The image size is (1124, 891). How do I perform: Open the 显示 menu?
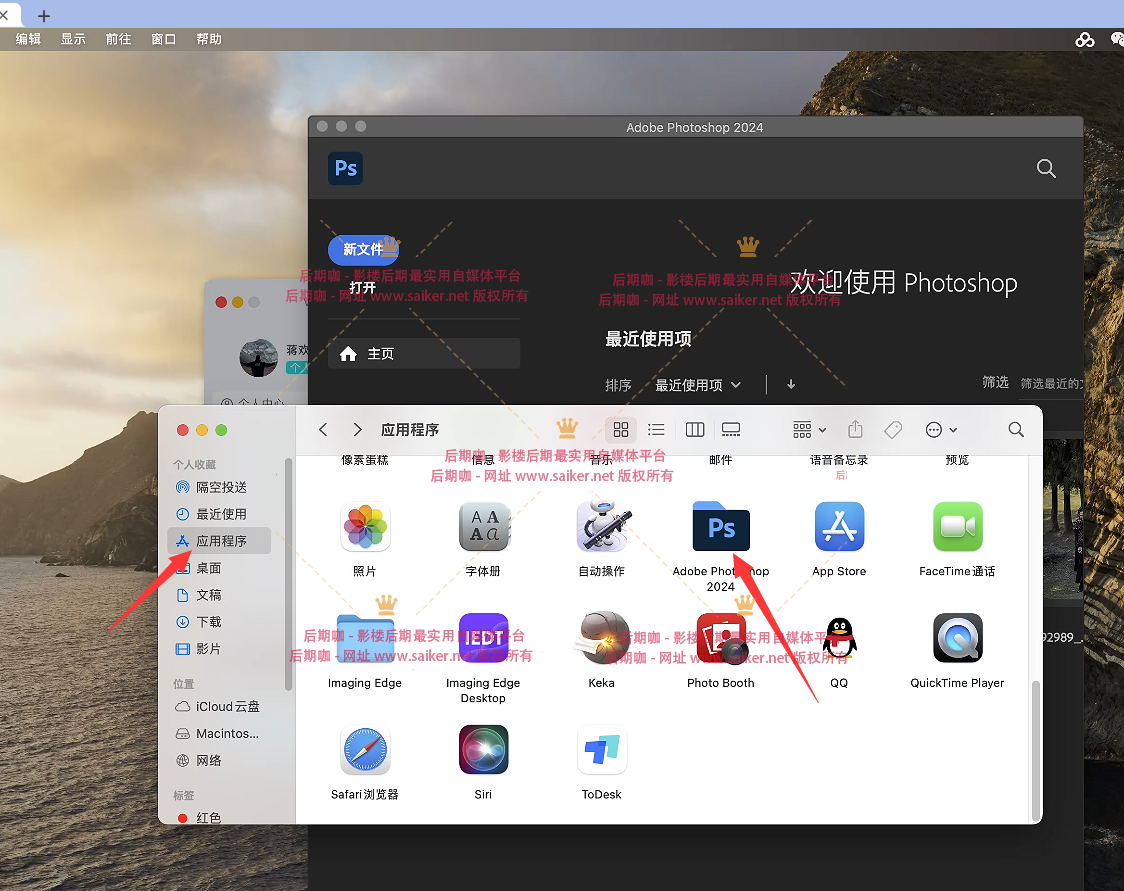tap(73, 39)
